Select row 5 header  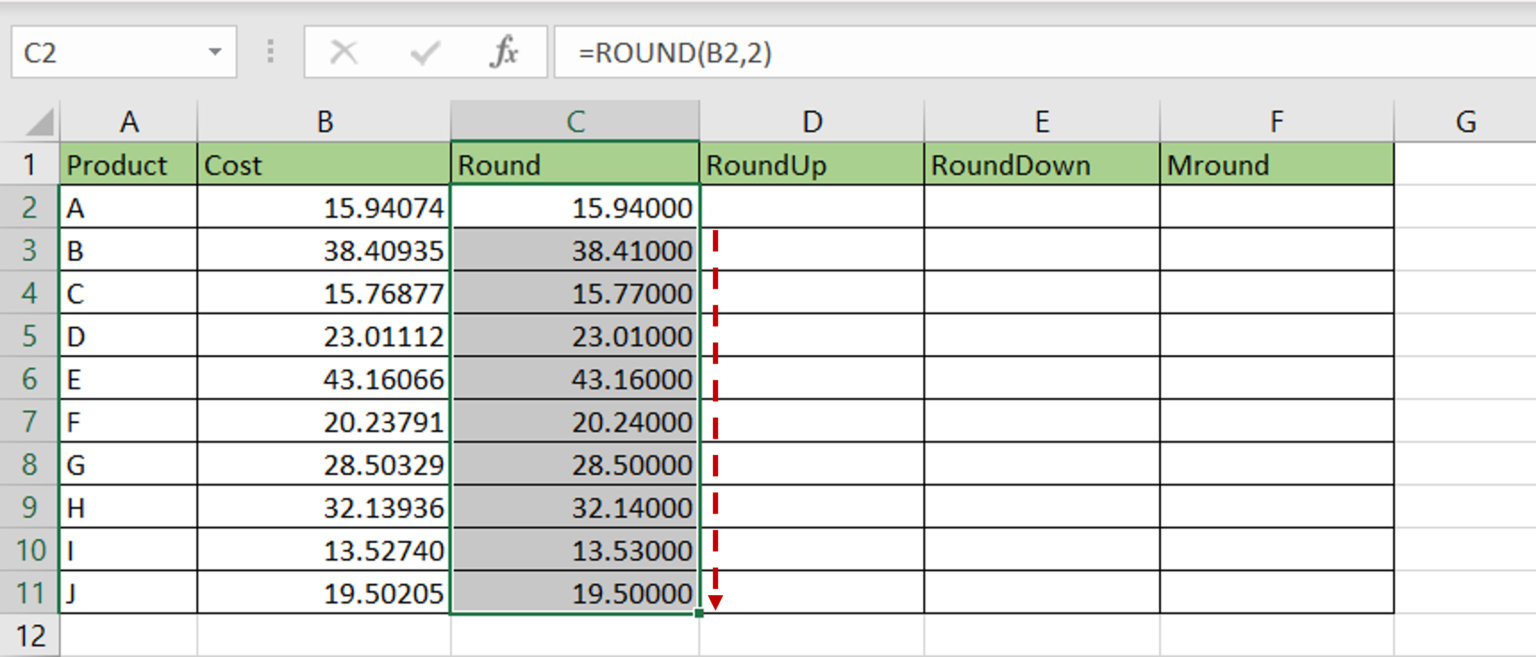click(x=31, y=335)
